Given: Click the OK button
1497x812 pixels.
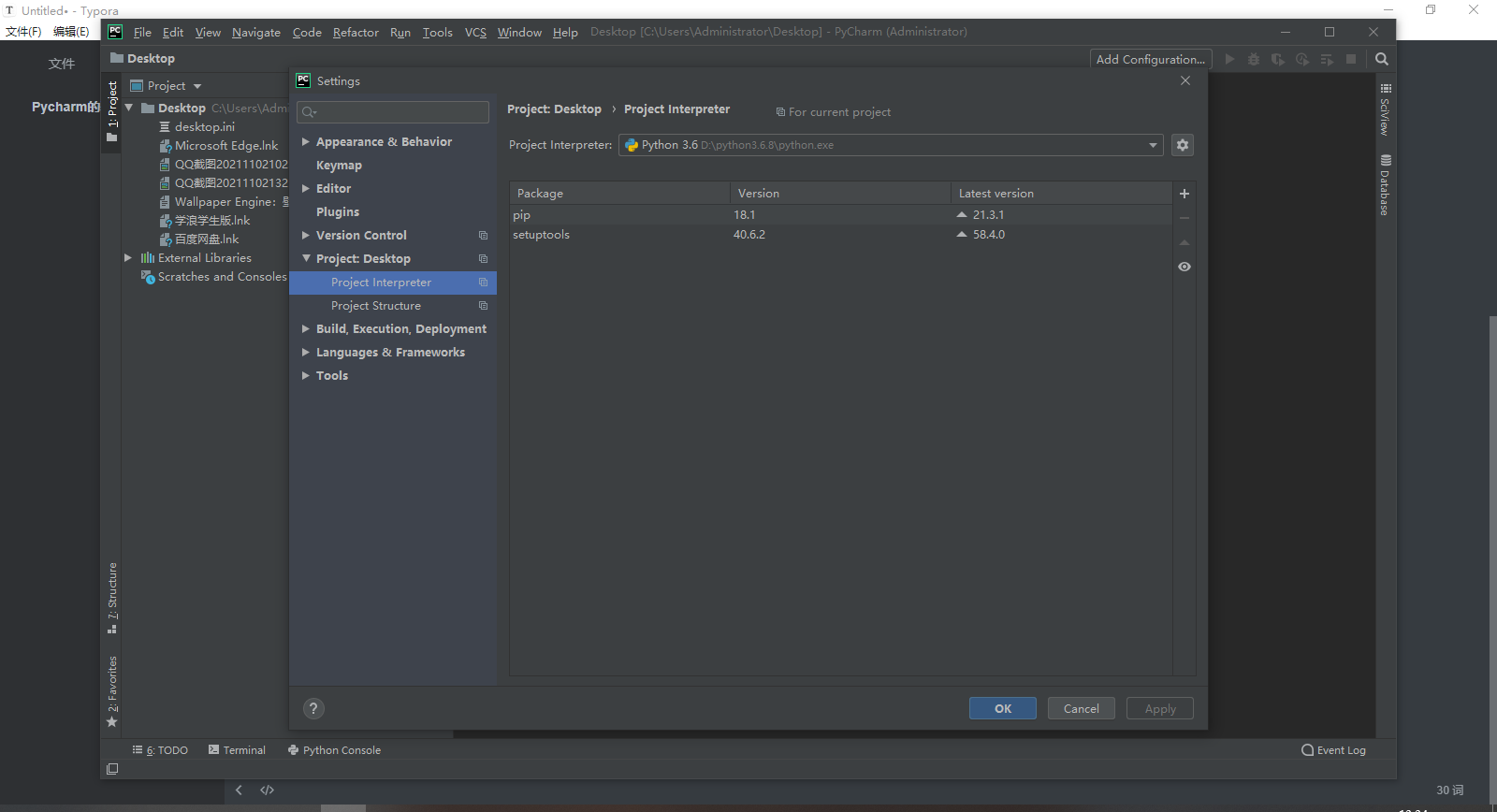Looking at the screenshot, I should [1003, 708].
